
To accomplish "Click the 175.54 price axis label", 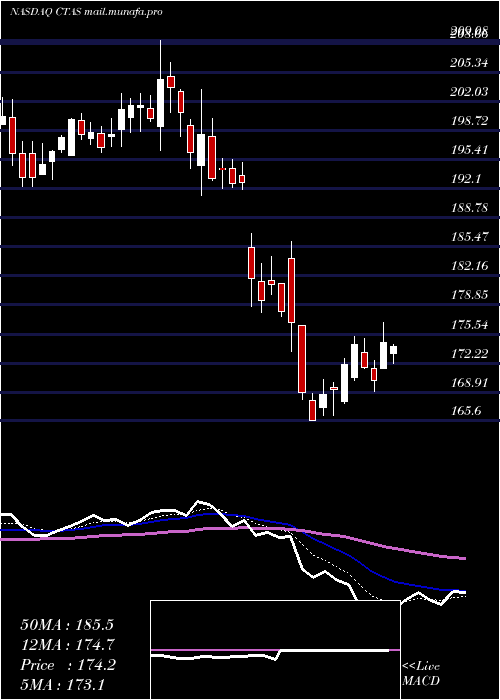I will click(x=468, y=325).
